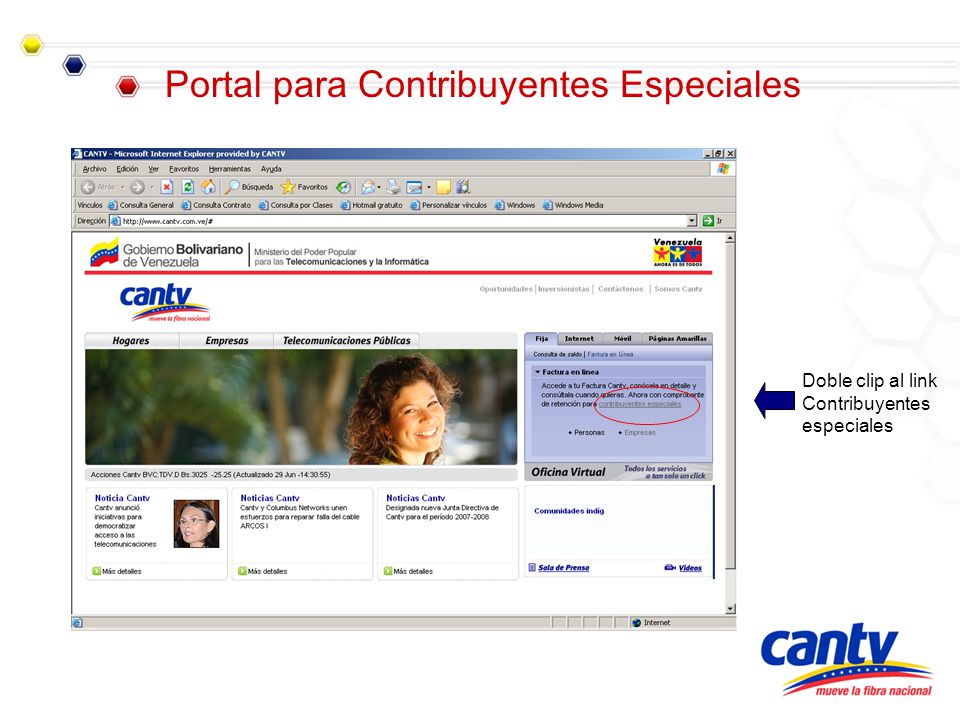
Task: Expand the address bar dropdown list
Action: point(692,221)
